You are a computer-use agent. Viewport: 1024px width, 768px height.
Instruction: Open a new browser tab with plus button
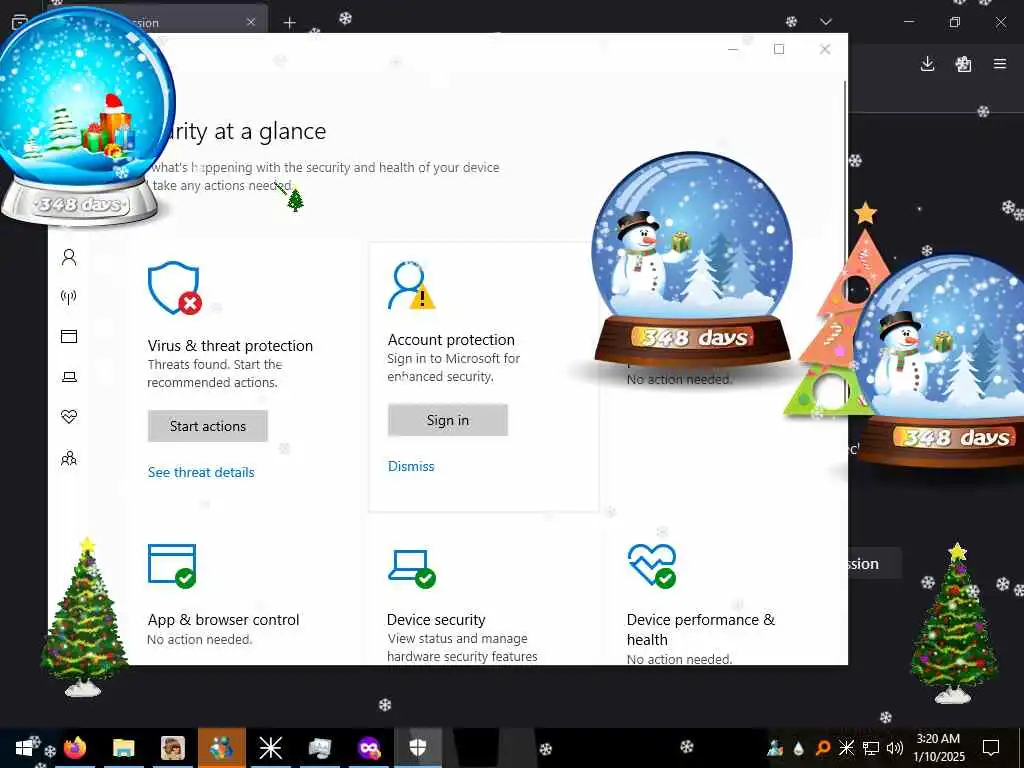(289, 23)
